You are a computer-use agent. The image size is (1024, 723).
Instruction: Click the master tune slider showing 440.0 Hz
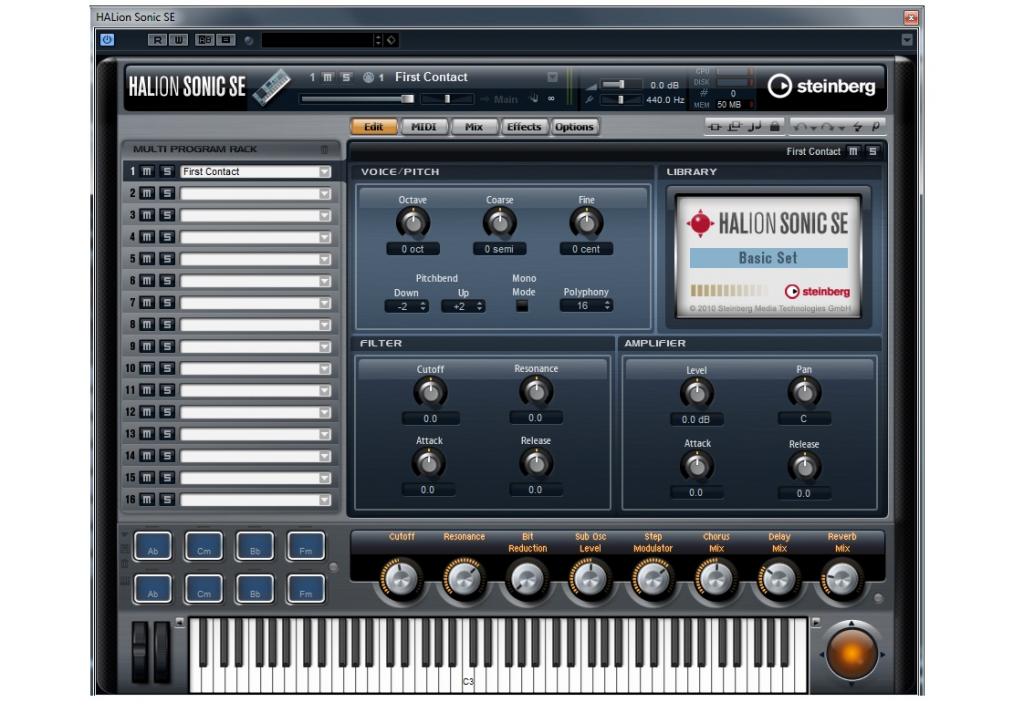coord(620,99)
